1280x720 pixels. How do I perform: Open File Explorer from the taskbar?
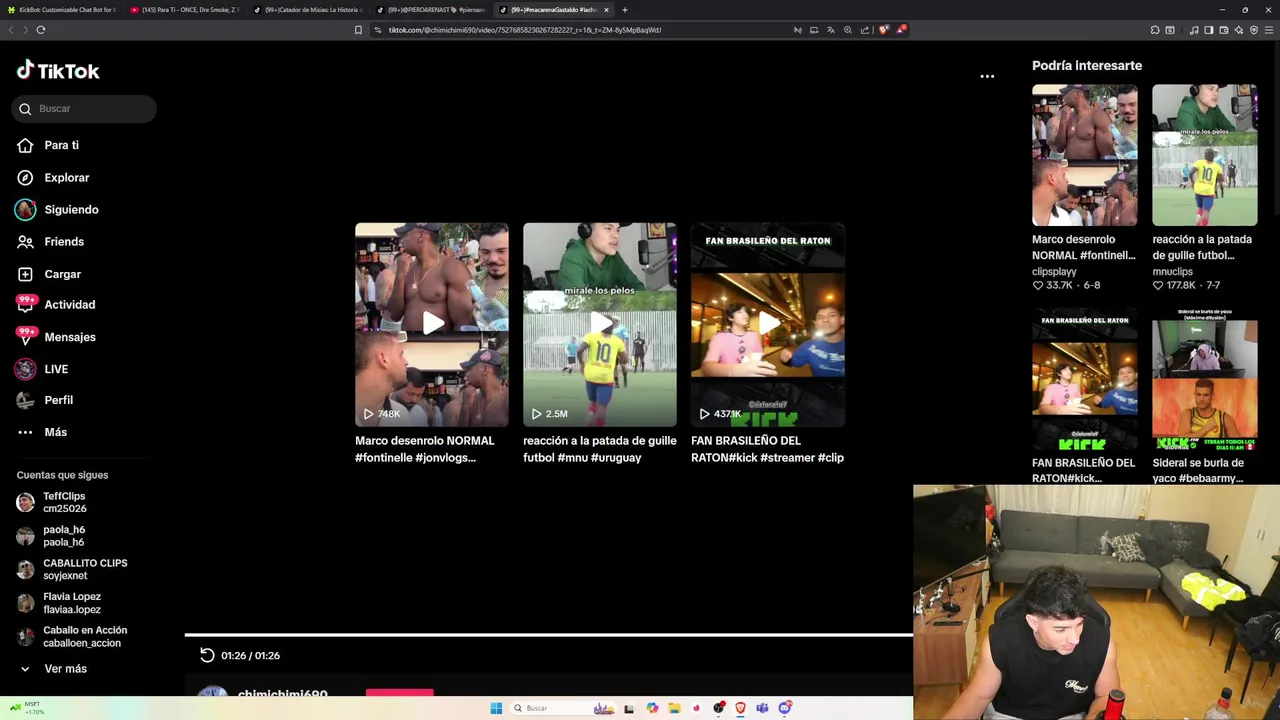tap(675, 708)
